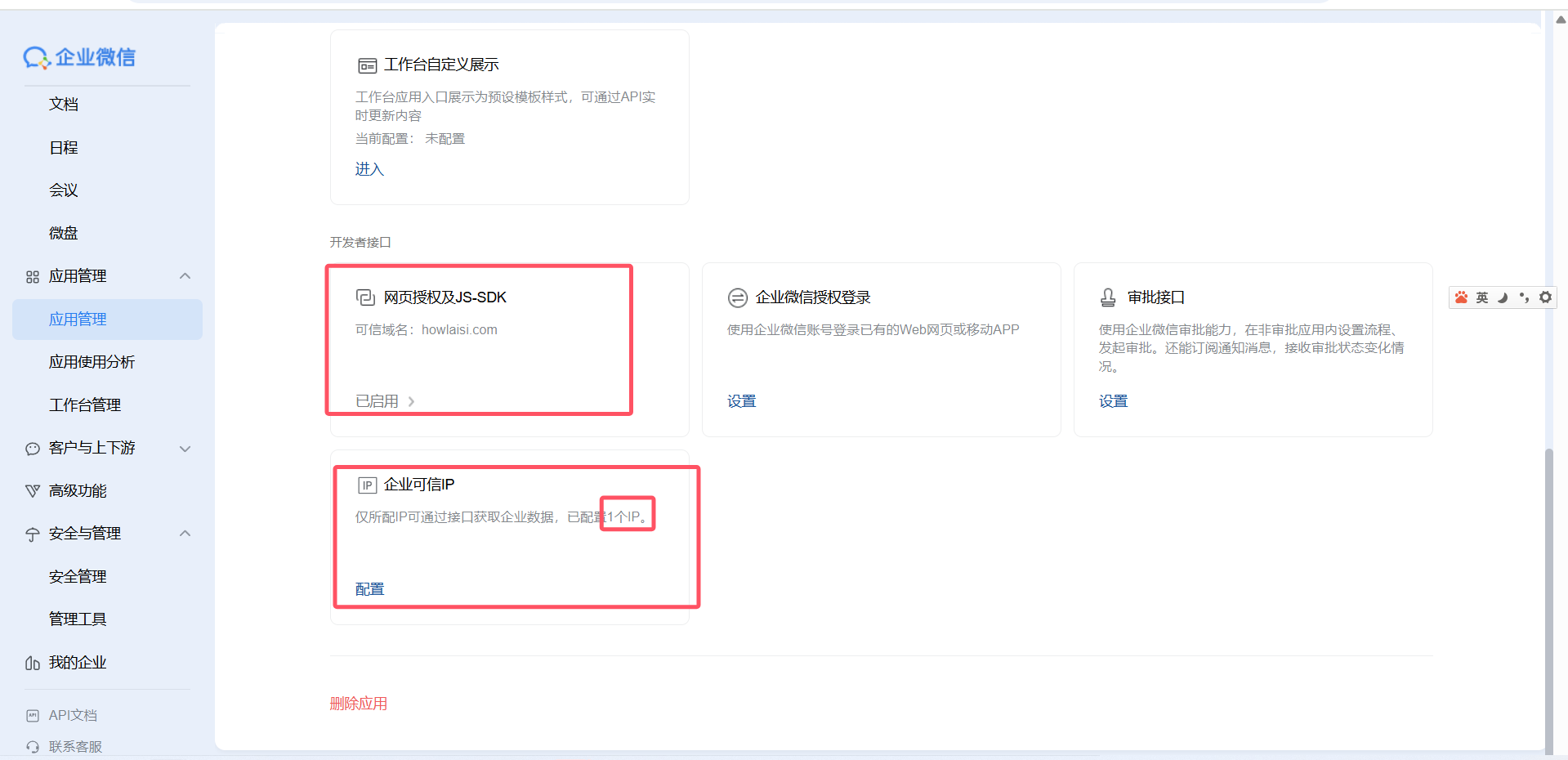Click the grid icon beside 应用管理
The image size is (1568, 760).
pos(32,276)
